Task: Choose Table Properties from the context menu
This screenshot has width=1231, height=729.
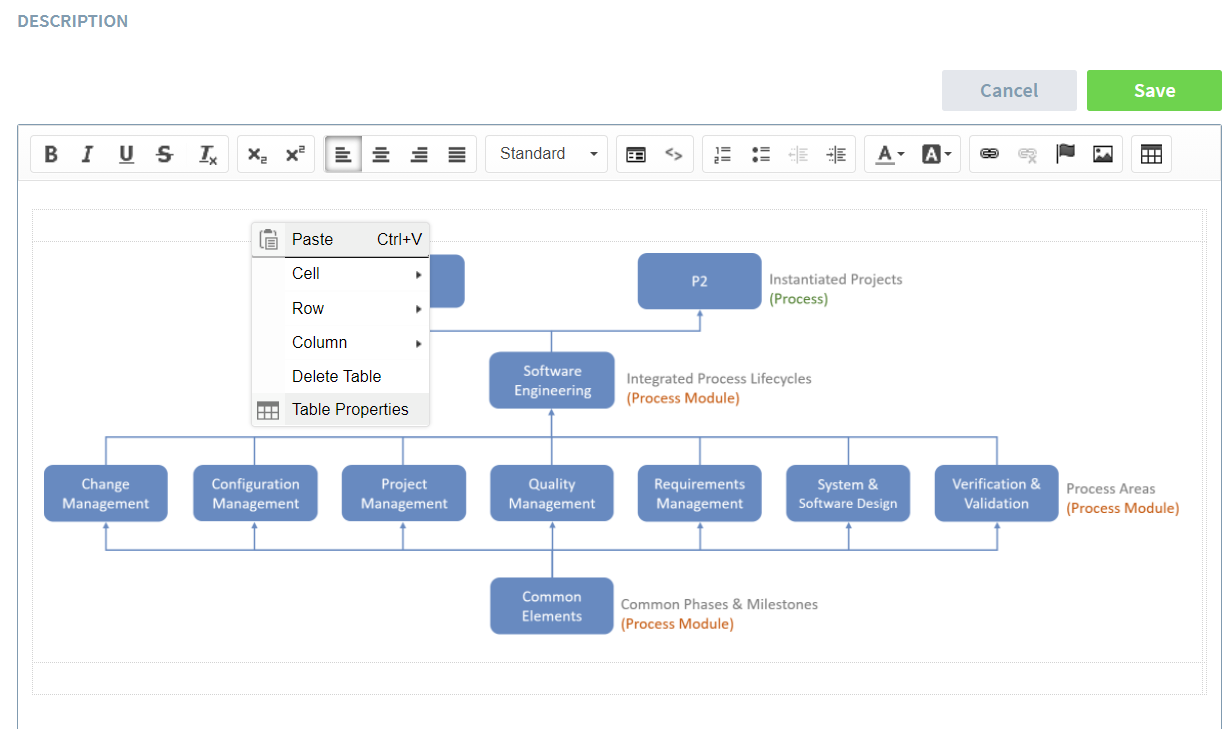Action: coord(349,409)
